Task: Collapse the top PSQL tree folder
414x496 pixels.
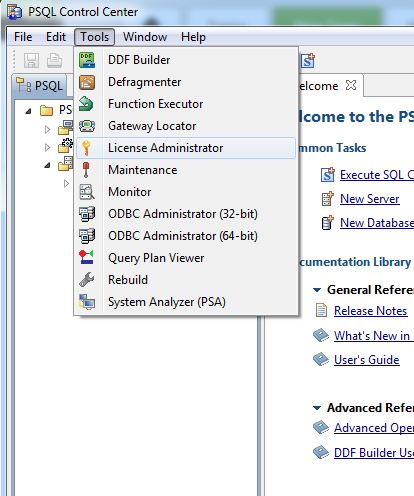Action: click(29, 111)
